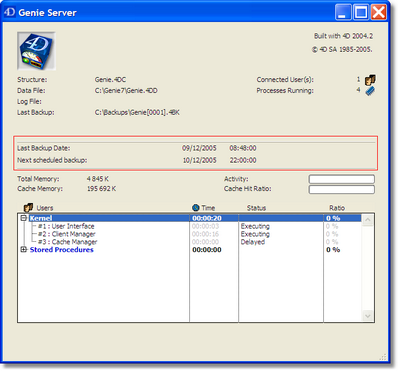Click Total Memory value 4 845 K
The height and width of the screenshot is (371, 398).
coord(98,179)
